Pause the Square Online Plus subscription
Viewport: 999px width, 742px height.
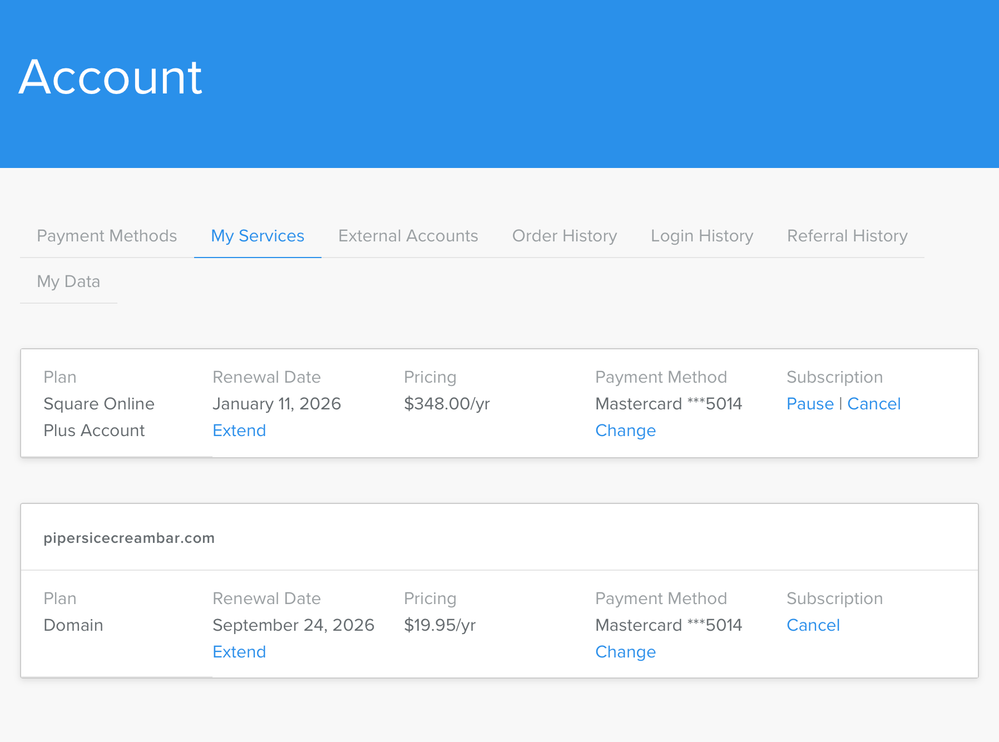(x=810, y=404)
